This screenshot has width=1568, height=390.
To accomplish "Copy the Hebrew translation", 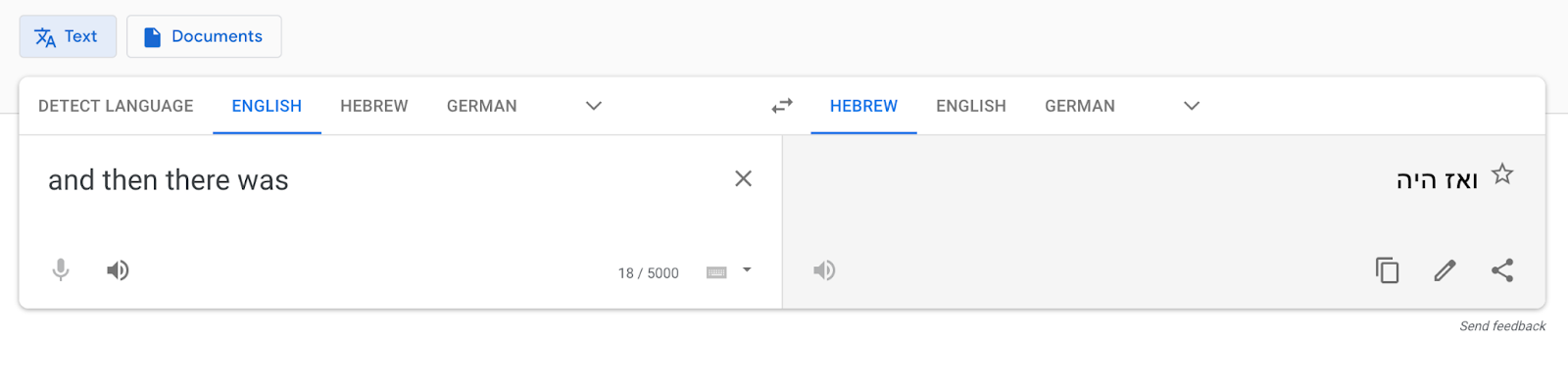I will (x=1387, y=270).
